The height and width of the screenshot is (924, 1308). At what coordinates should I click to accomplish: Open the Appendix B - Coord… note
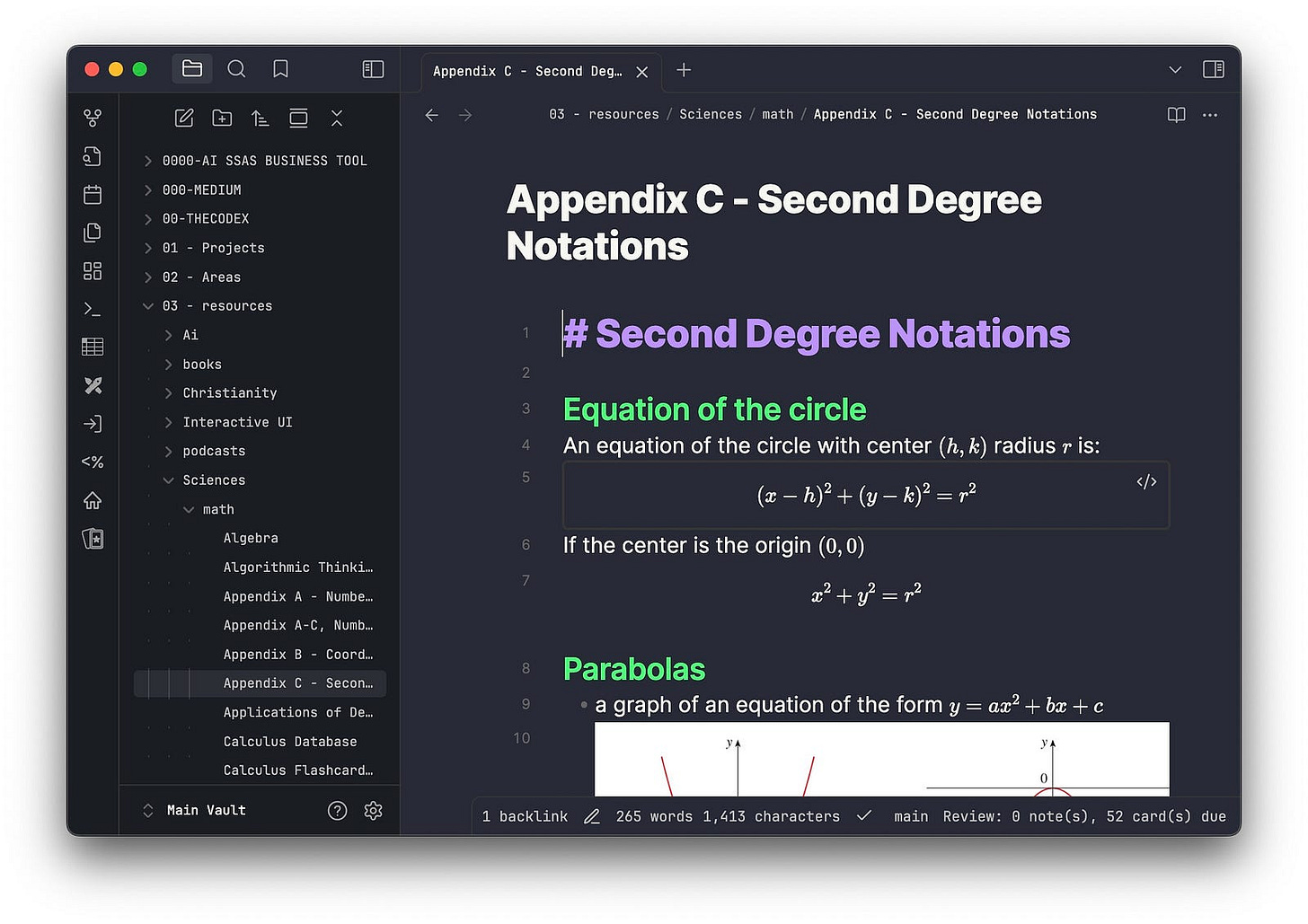pyautogui.click(x=298, y=655)
